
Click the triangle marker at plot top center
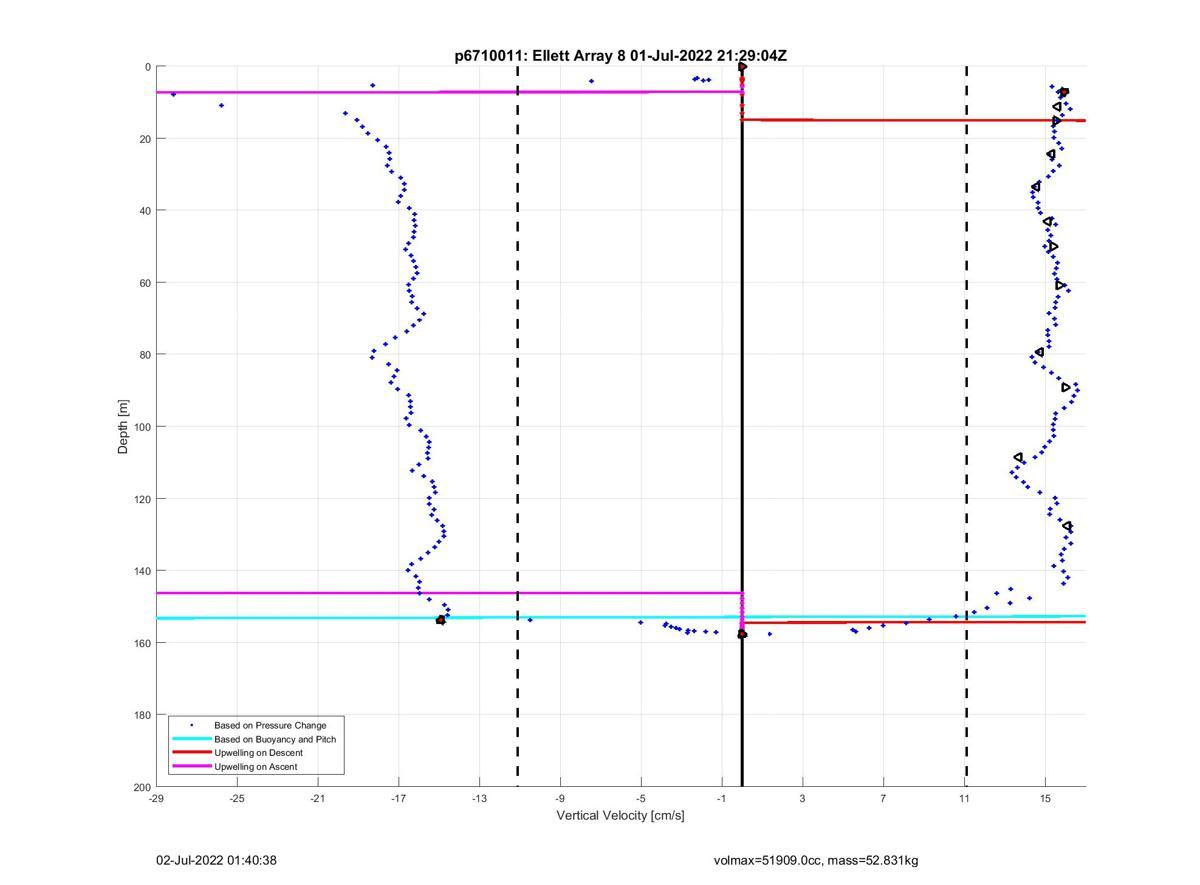click(x=743, y=67)
